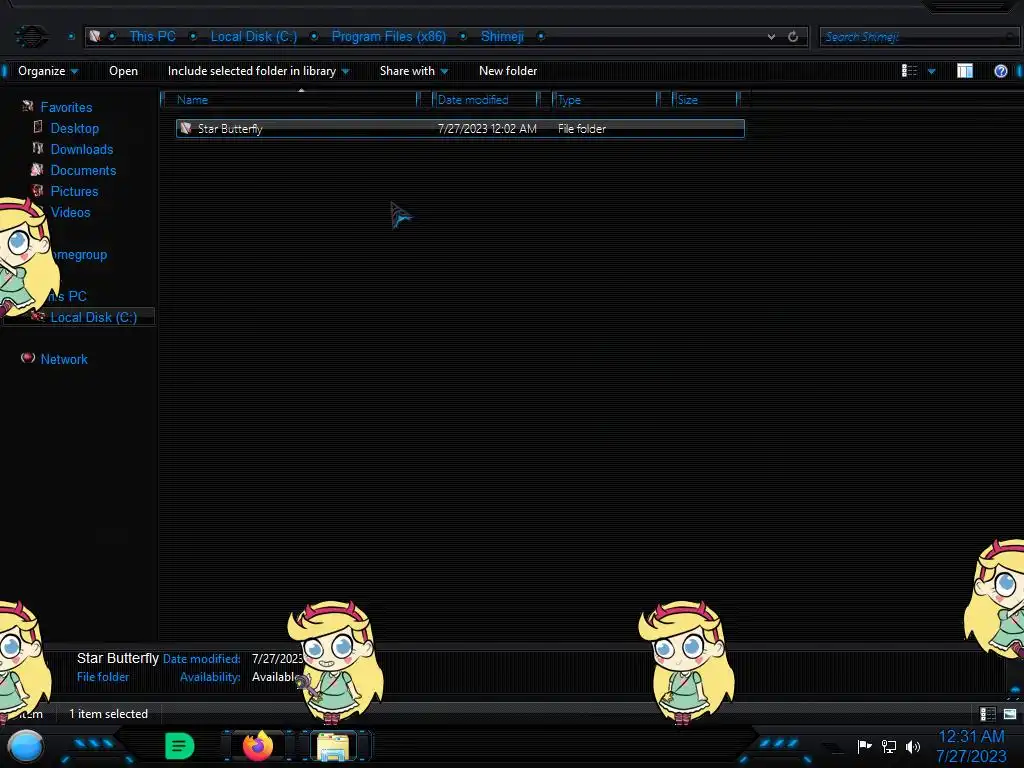Click the Documents folder icon
The height and width of the screenshot is (768, 1024).
37,169
